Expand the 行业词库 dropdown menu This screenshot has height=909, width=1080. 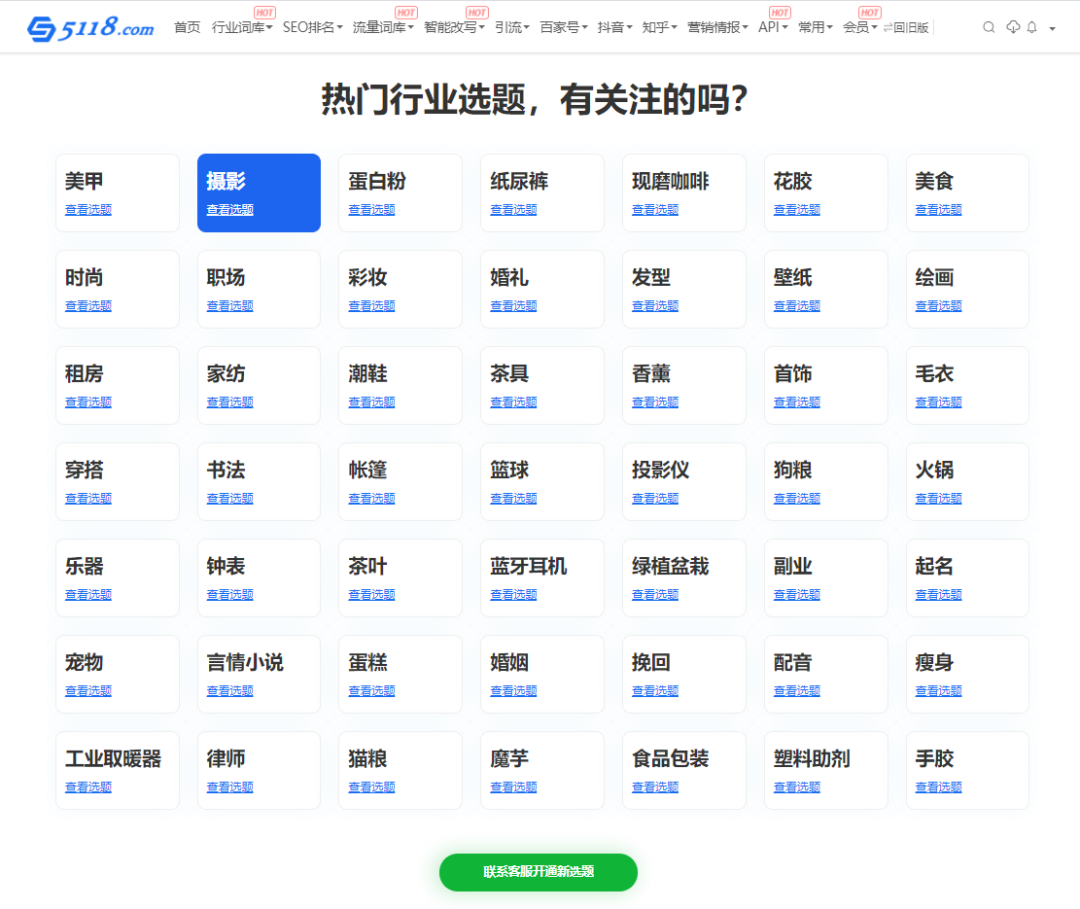click(242, 28)
